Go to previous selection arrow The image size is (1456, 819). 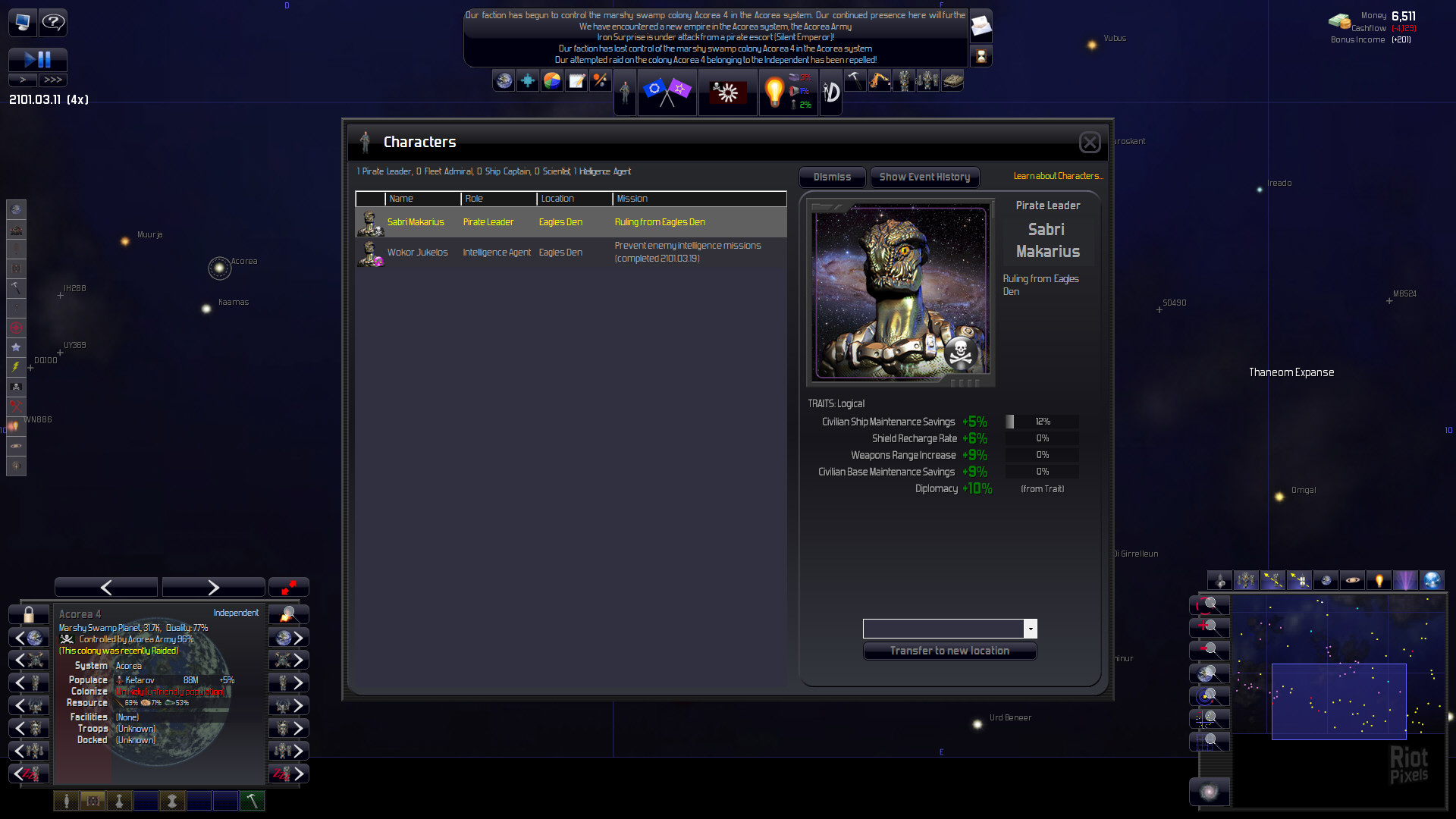coord(106,587)
